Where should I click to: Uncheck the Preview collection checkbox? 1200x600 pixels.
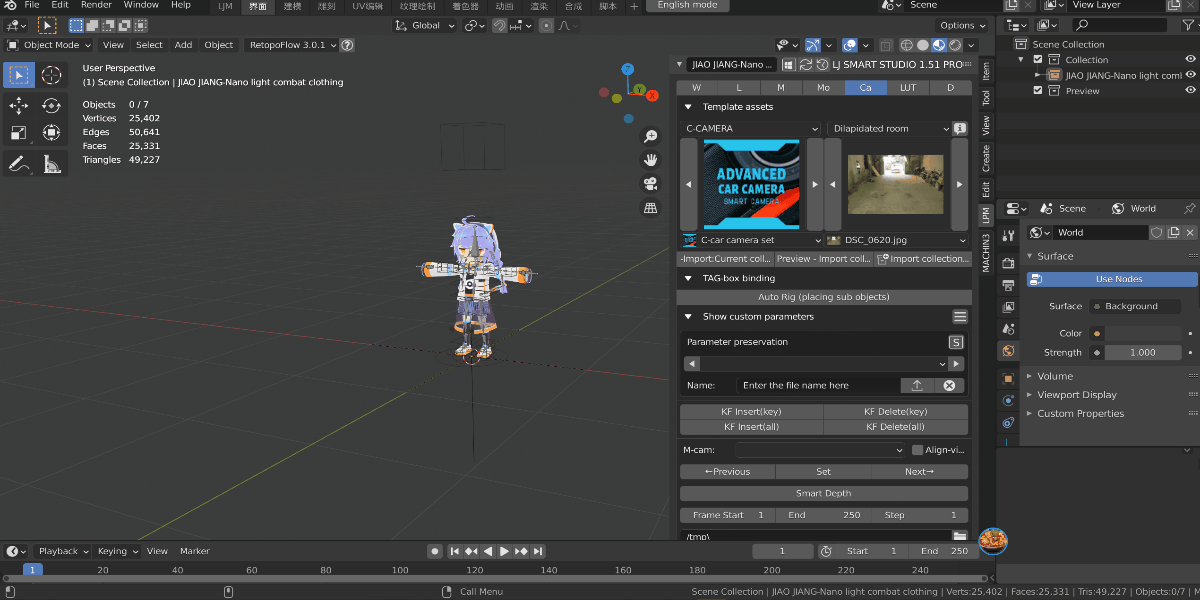[1037, 91]
